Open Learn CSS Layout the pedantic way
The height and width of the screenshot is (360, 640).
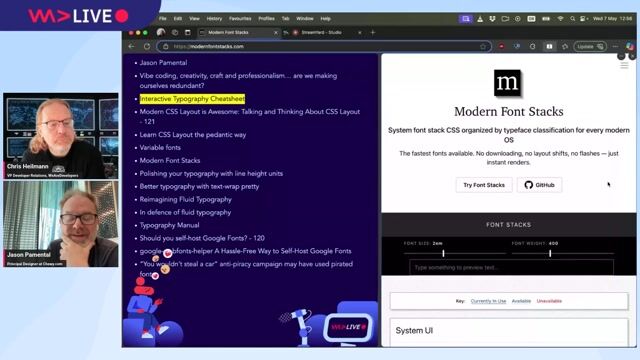[x=193, y=135]
